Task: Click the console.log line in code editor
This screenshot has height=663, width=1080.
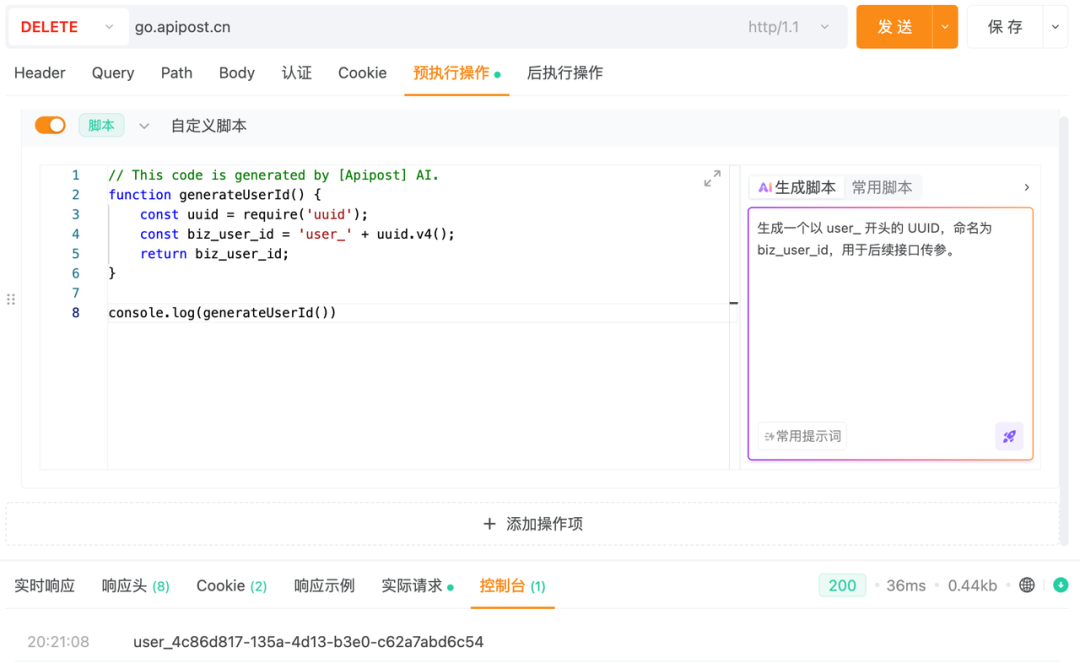Action: pyautogui.click(x=222, y=313)
